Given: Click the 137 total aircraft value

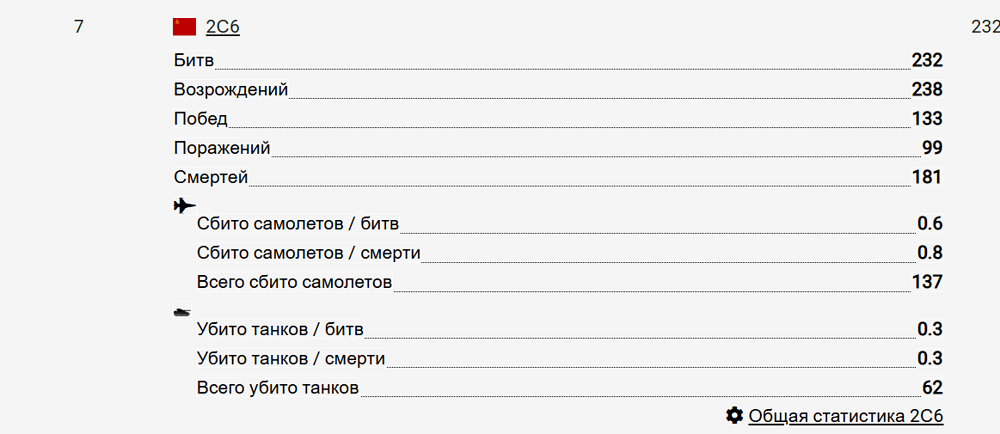Looking at the screenshot, I should (x=927, y=282).
